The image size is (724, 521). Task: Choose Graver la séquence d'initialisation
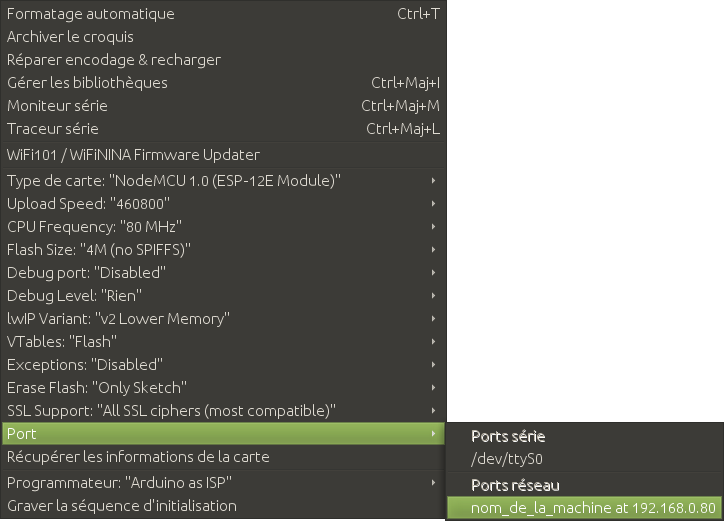coord(122,506)
